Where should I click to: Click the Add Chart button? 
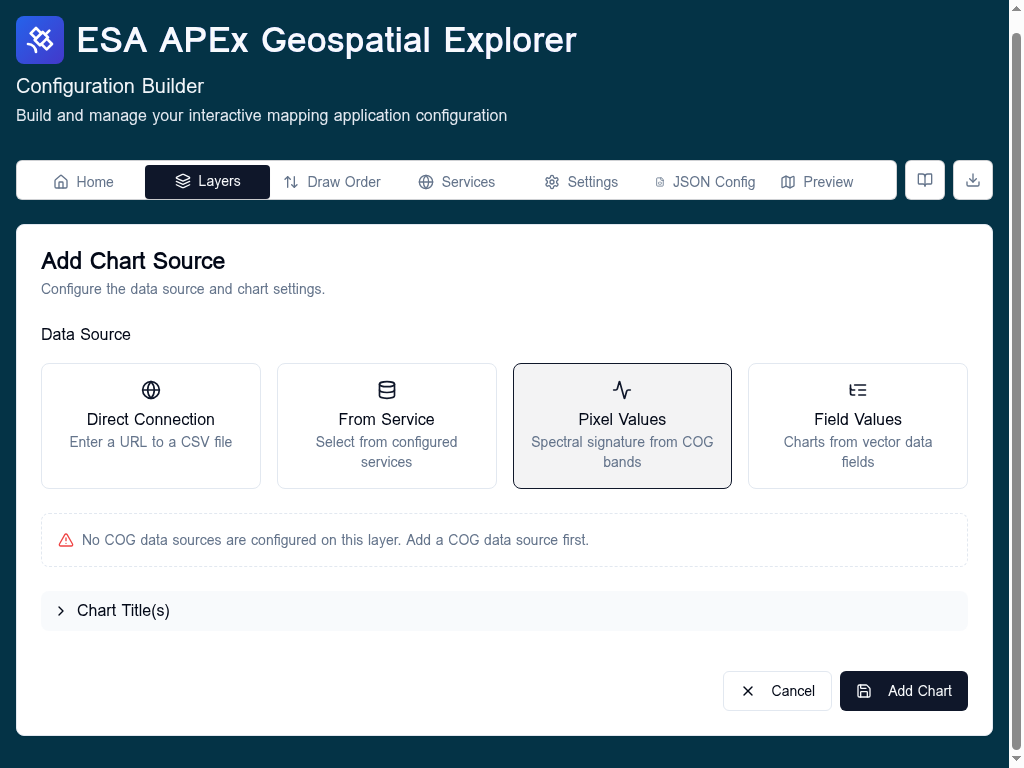point(904,691)
